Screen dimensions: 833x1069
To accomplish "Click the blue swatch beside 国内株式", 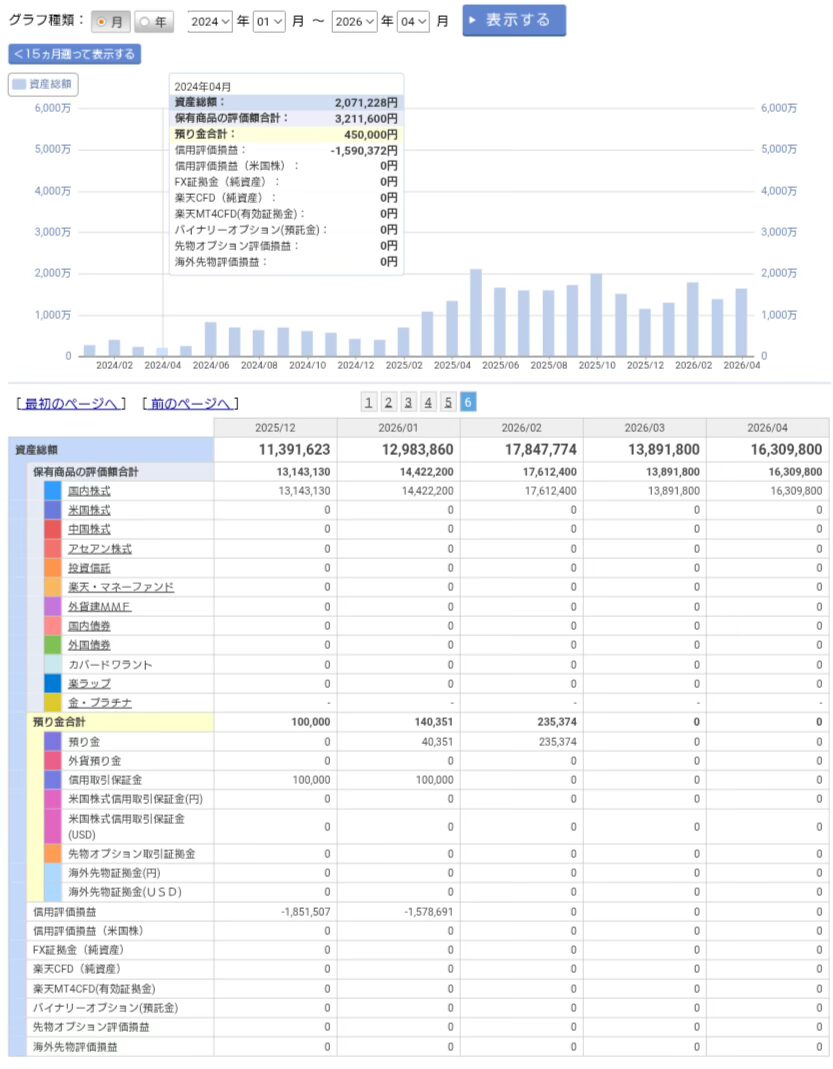I will [53, 491].
